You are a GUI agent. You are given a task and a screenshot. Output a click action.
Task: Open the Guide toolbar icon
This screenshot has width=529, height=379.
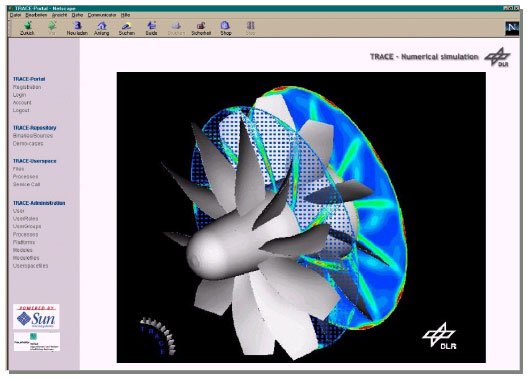point(151,25)
